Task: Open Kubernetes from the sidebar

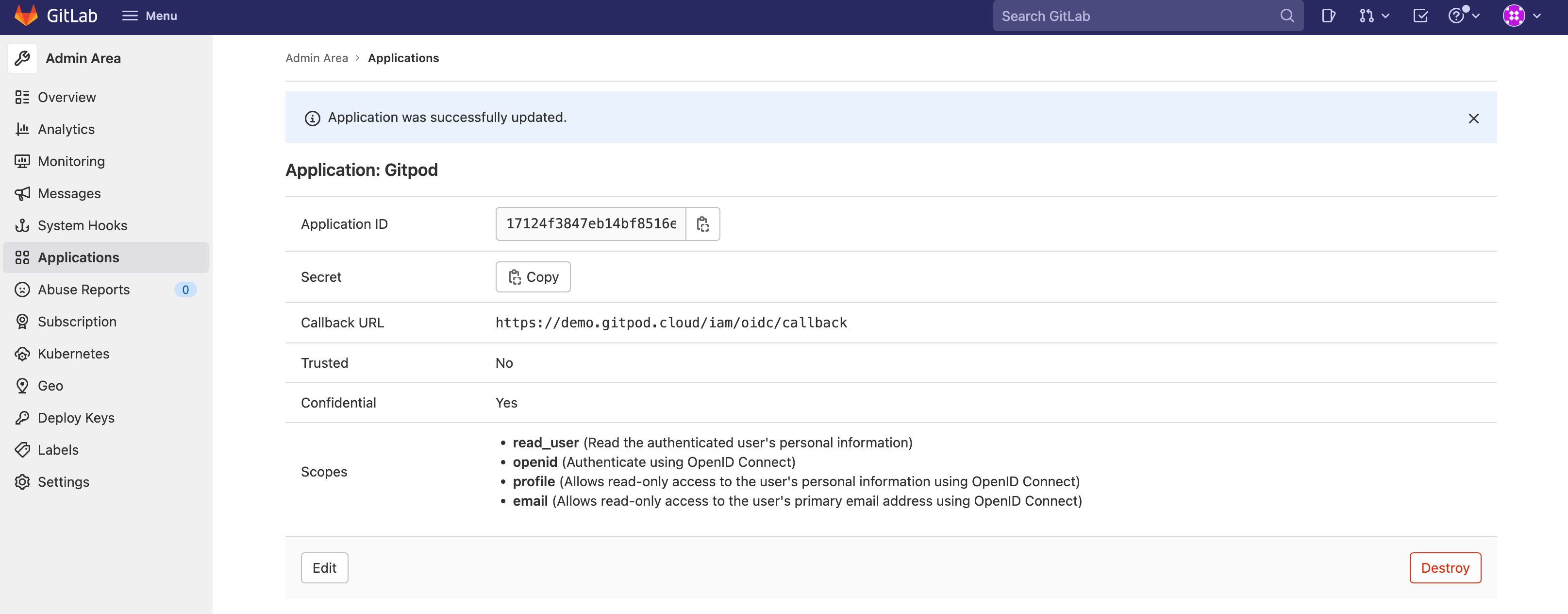Action: [73, 354]
